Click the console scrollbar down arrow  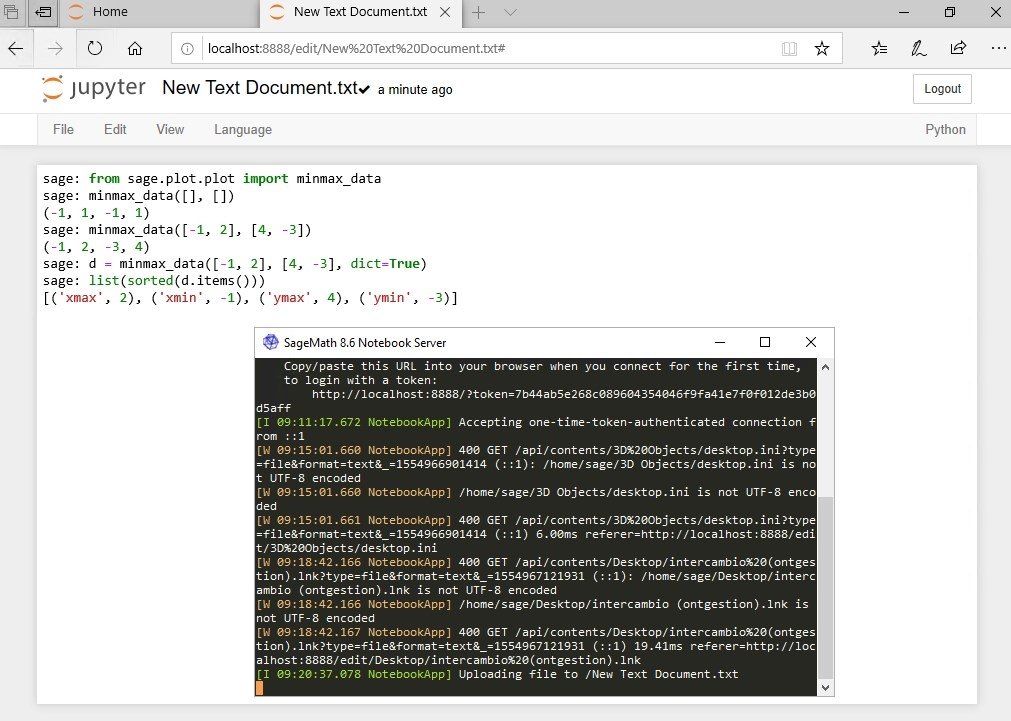pos(825,688)
